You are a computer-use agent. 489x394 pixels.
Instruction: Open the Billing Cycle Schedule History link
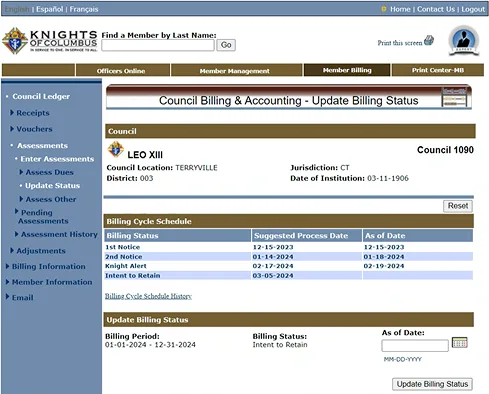click(x=148, y=296)
